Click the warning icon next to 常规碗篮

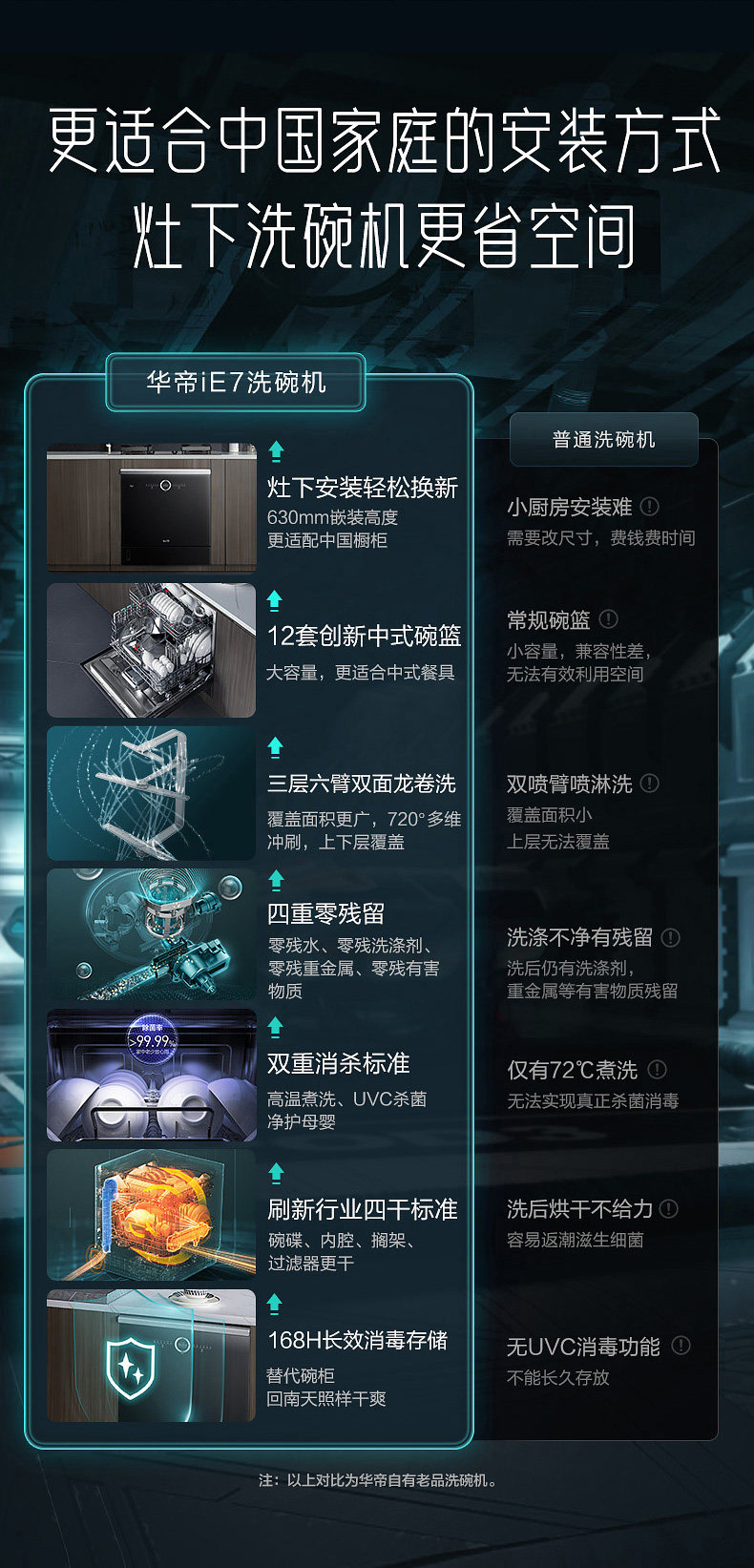[x=608, y=619]
